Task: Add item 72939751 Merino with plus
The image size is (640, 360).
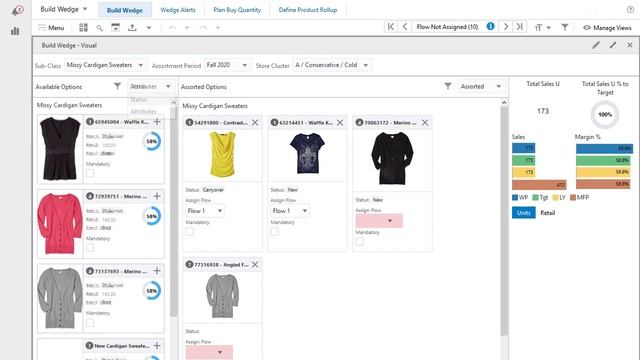Action: (x=157, y=196)
